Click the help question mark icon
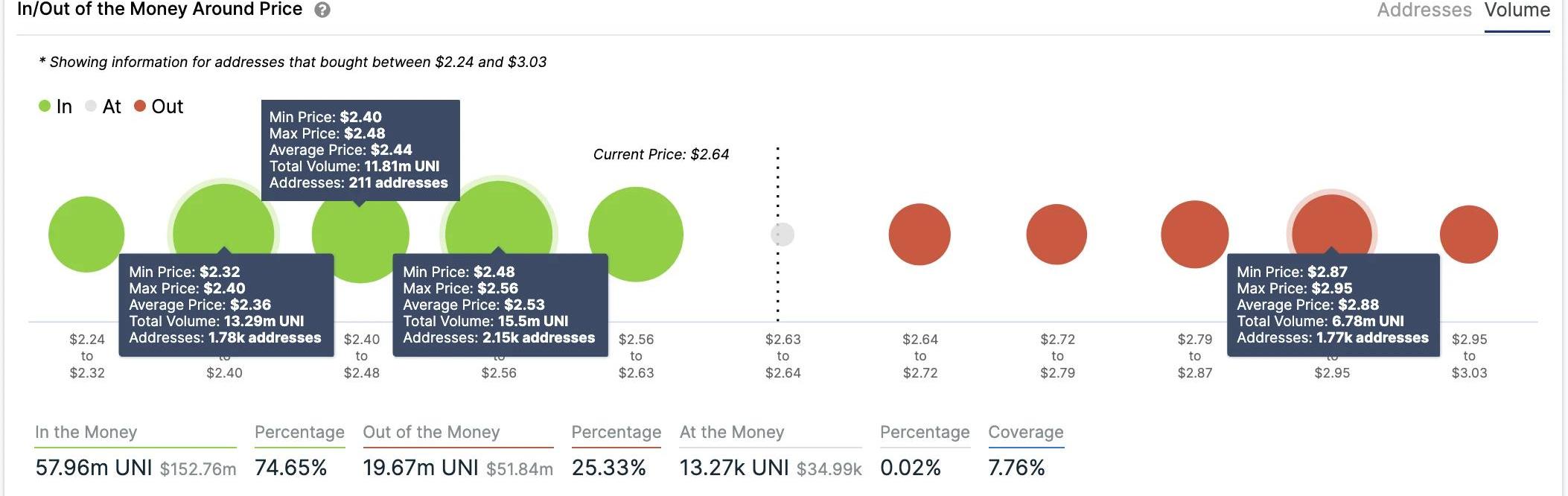This screenshot has height=496, width=1568. [322, 10]
